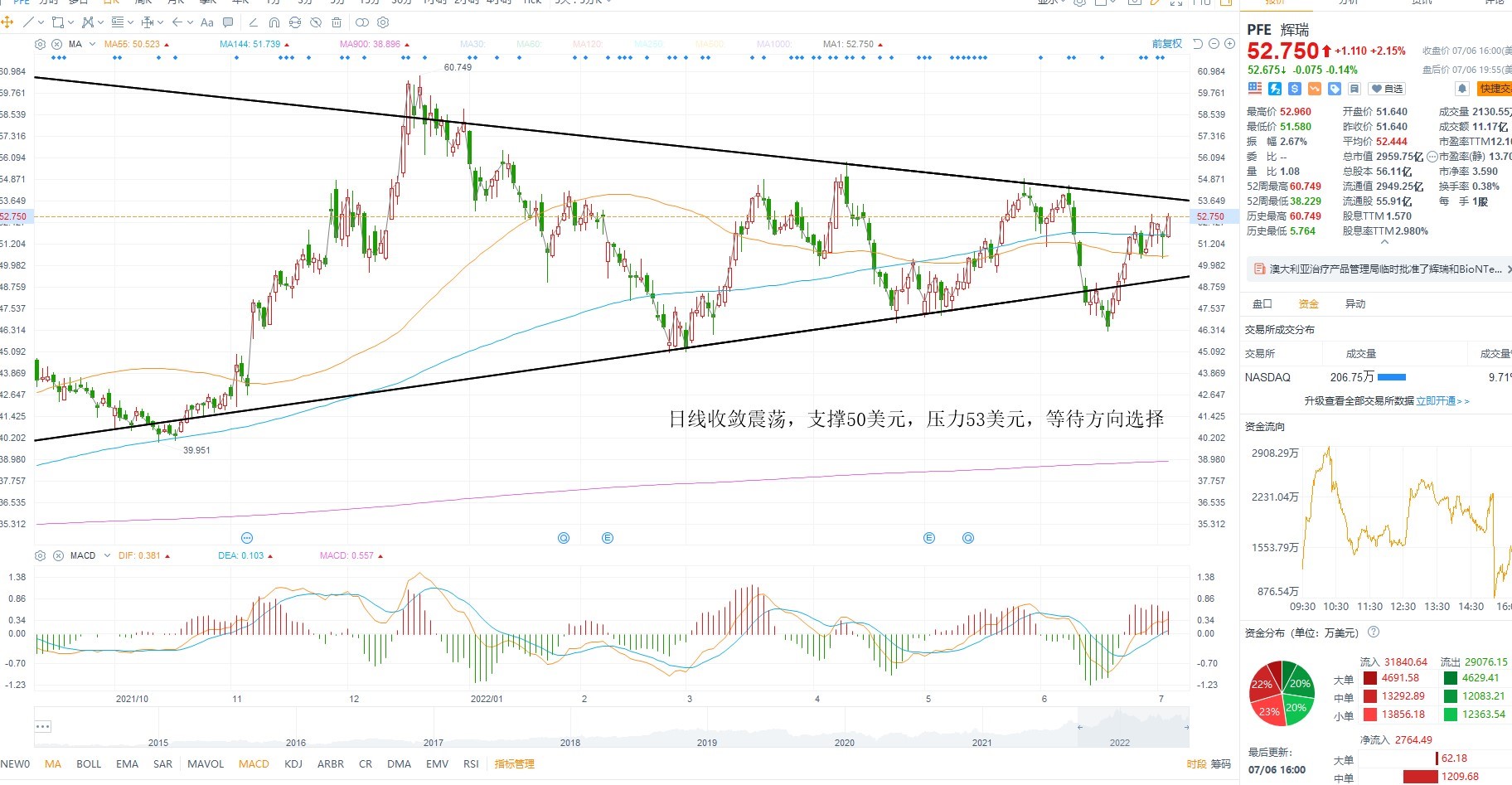Select the line drawing tool
Image resolution: width=1512 pixels, height=785 pixels.
tap(28, 22)
